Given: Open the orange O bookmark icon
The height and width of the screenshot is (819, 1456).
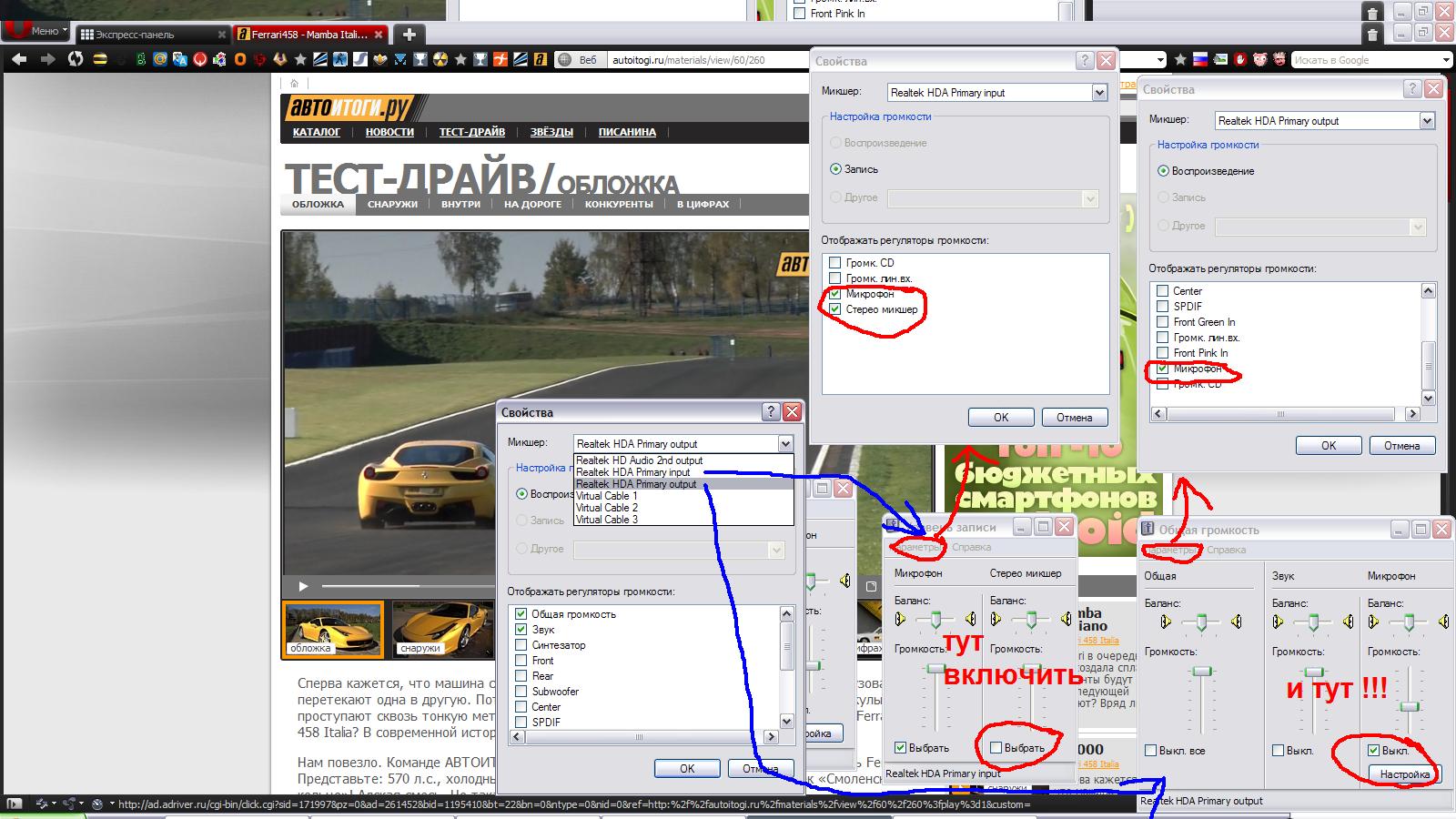Looking at the screenshot, I should tap(240, 59).
